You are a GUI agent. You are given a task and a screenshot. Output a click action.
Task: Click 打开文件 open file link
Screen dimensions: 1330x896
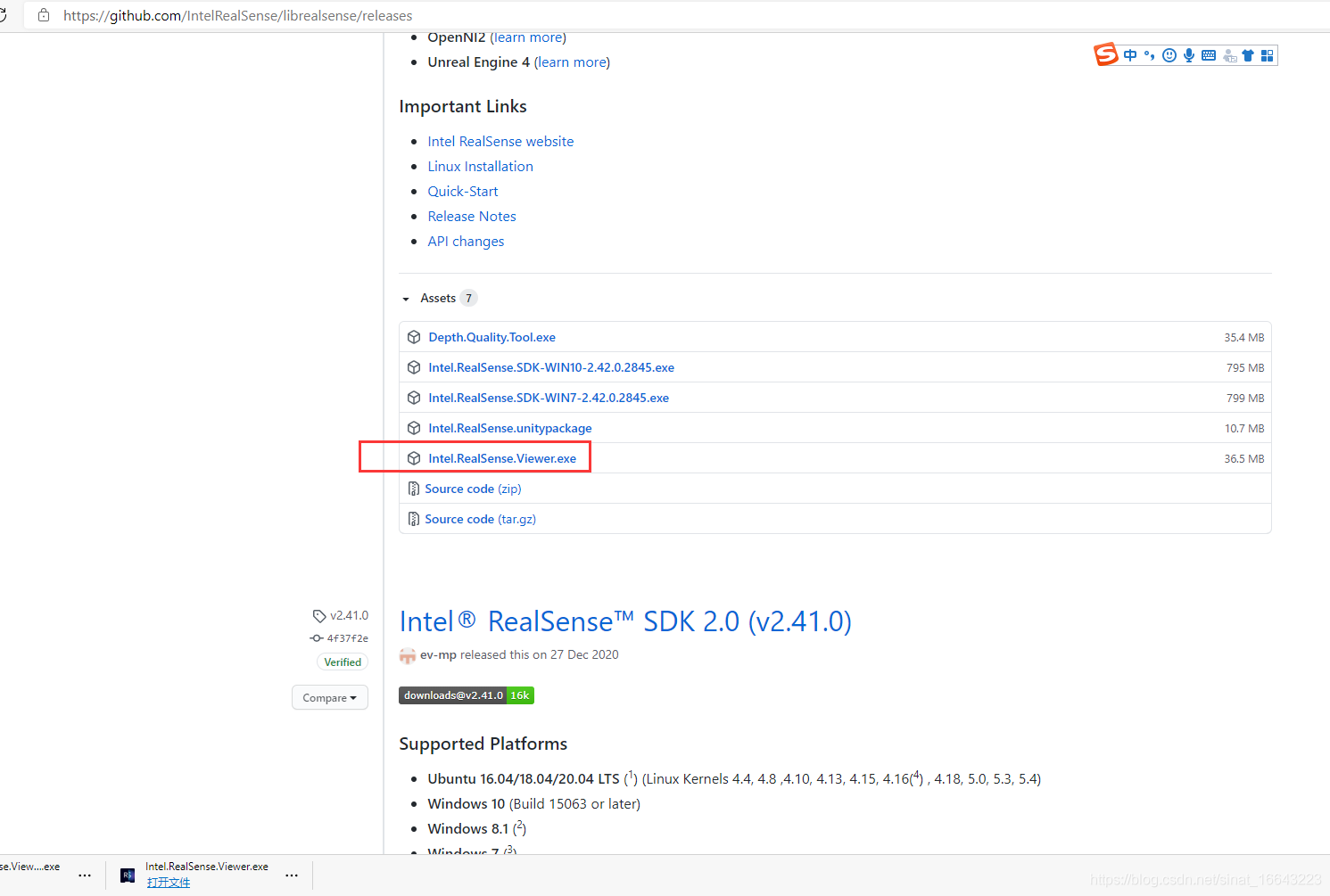pyautogui.click(x=169, y=883)
